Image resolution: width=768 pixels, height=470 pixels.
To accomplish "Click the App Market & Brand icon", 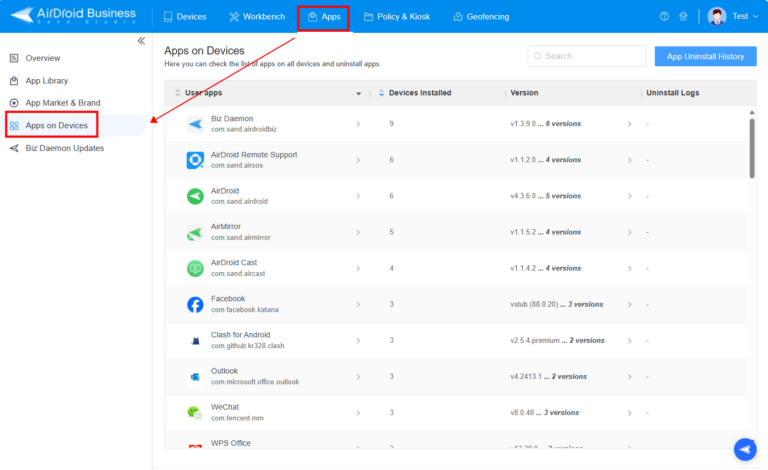I will tap(14, 103).
